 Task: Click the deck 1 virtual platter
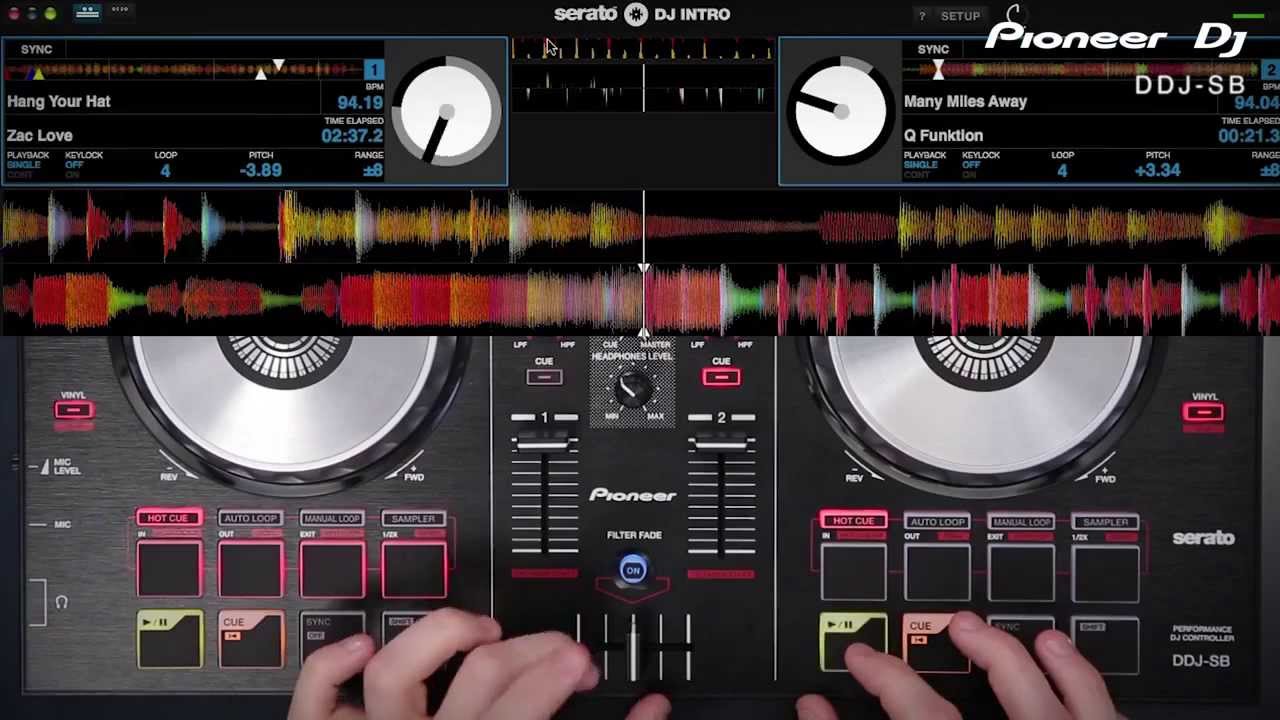446,111
